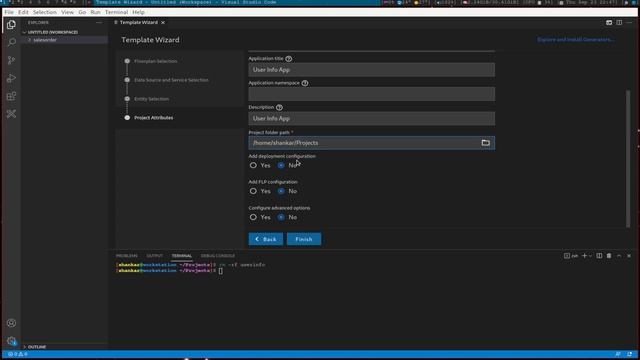
Task: Open the Run menu
Action: [95, 12]
